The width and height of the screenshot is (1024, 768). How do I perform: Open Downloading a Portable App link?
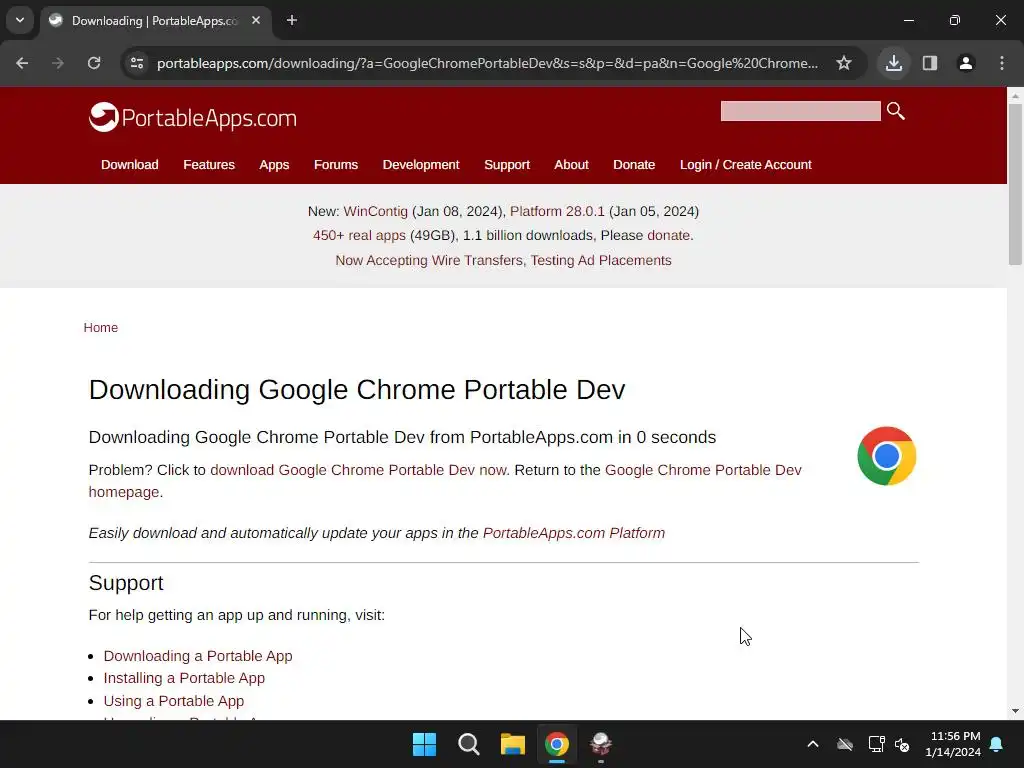pyautogui.click(x=198, y=656)
